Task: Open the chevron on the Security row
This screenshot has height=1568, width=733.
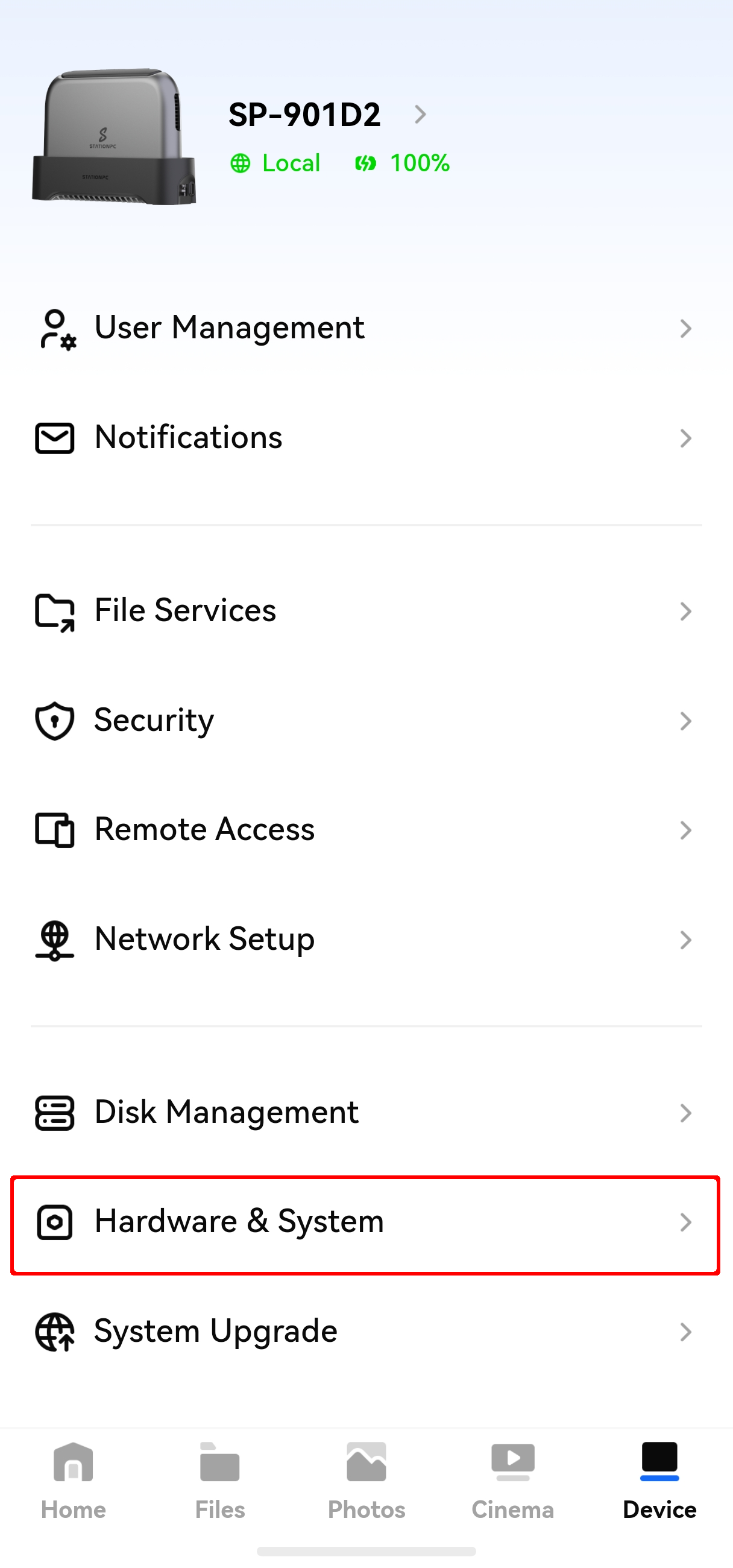Action: (685, 721)
